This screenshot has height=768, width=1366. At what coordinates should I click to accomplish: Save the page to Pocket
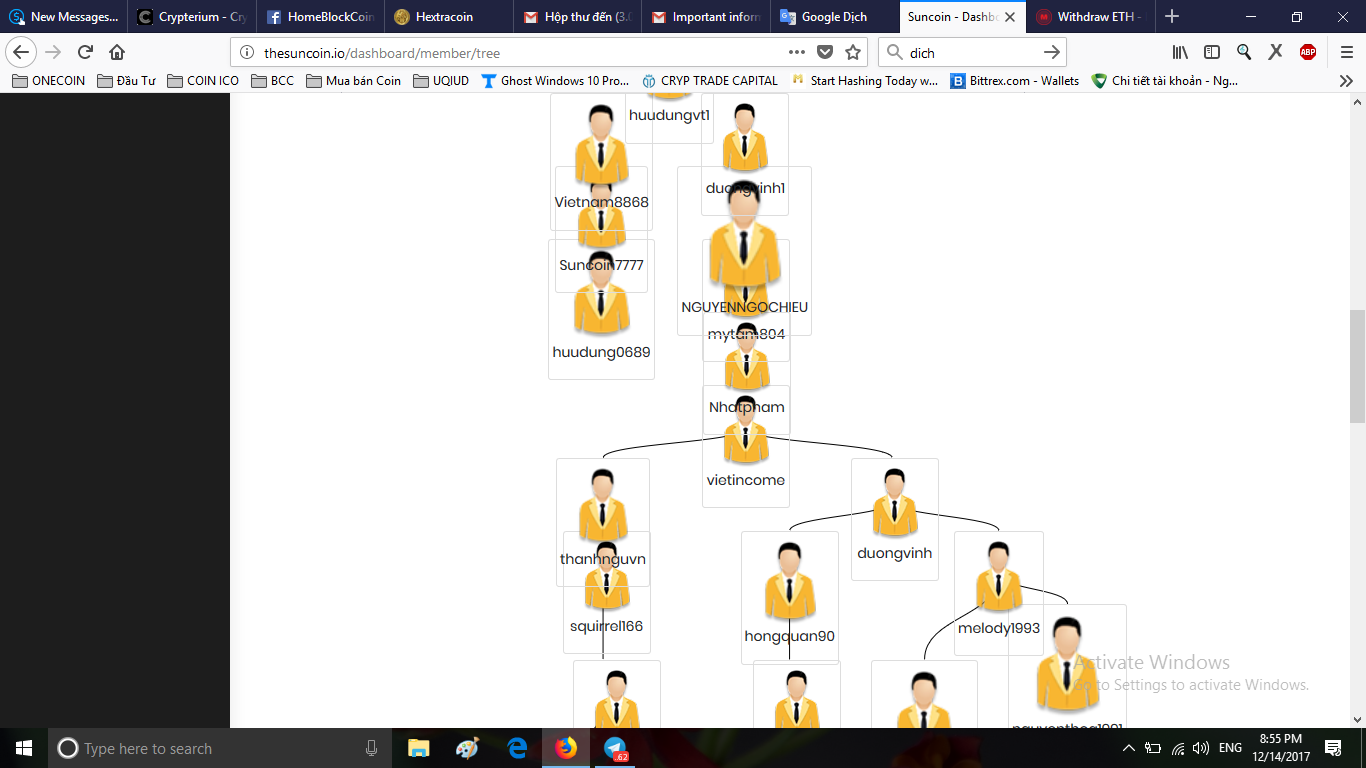click(x=825, y=52)
